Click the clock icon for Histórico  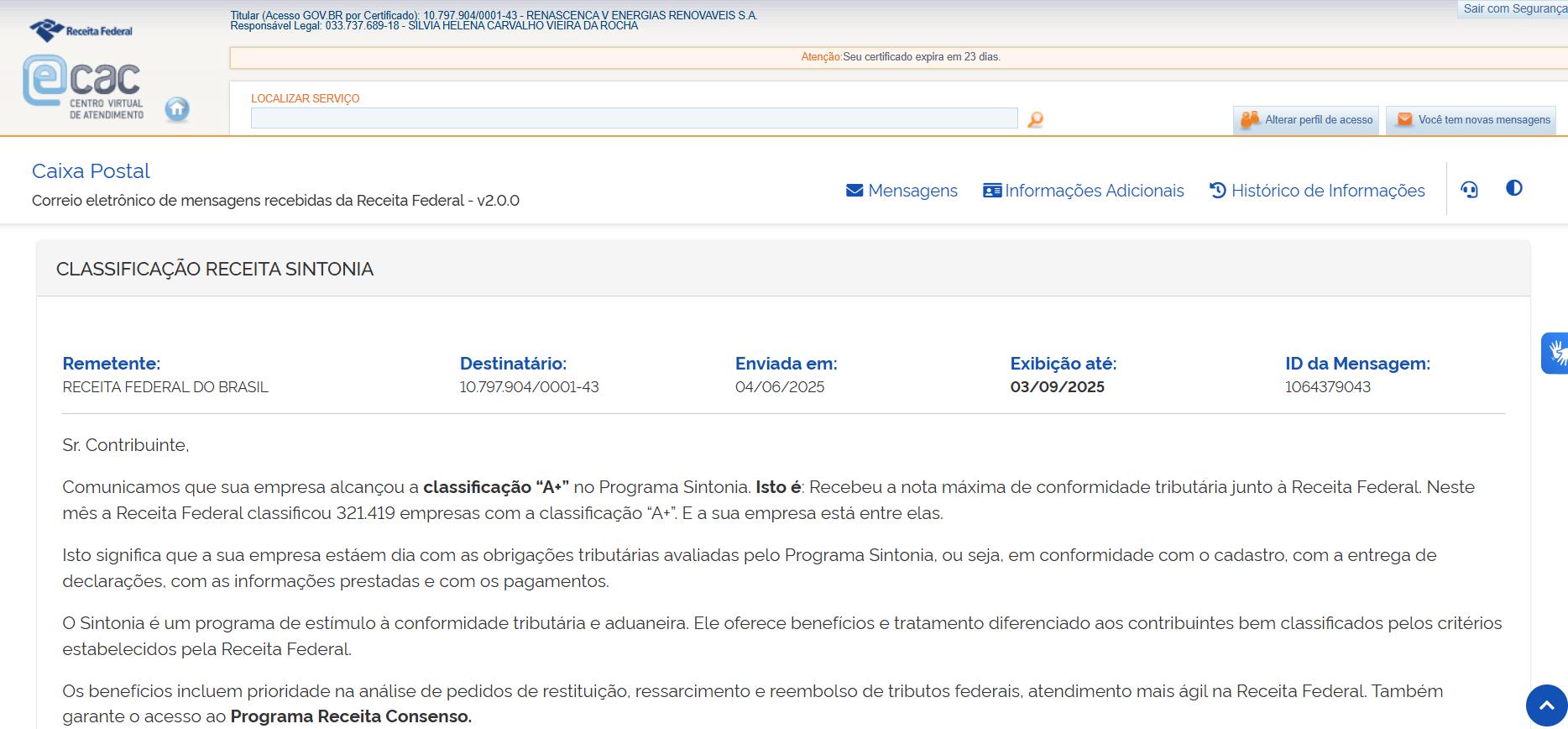click(1217, 191)
